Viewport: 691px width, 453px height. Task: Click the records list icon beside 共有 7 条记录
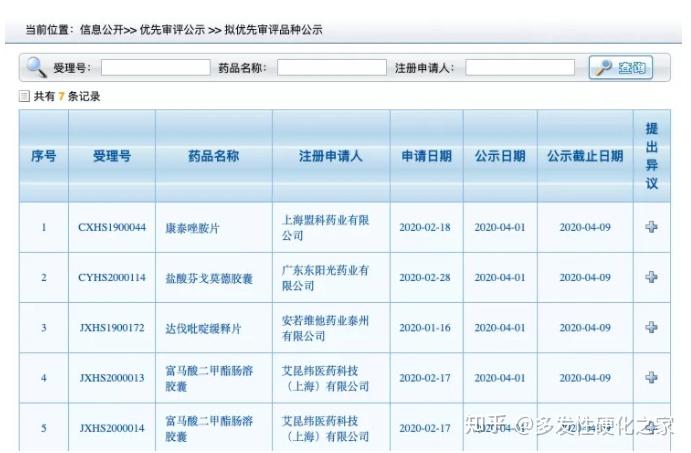(x=24, y=96)
